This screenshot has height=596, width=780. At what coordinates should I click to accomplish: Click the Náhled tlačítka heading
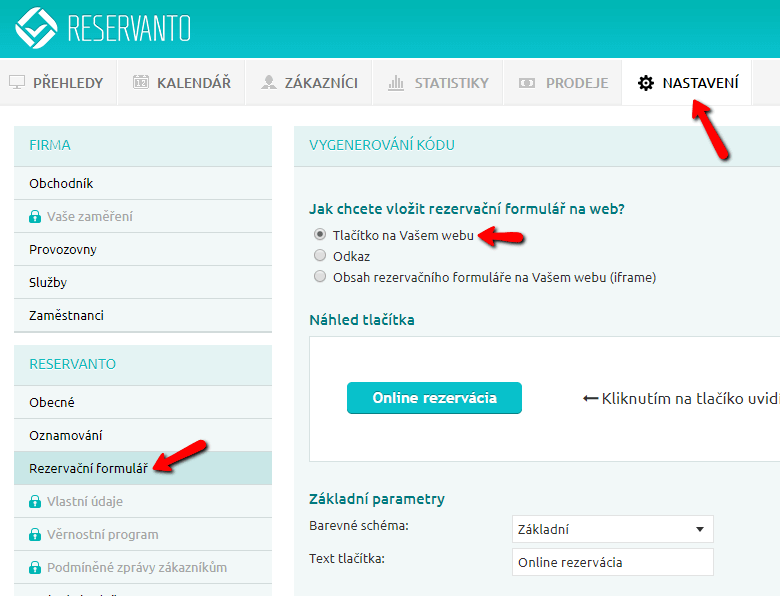click(x=362, y=319)
